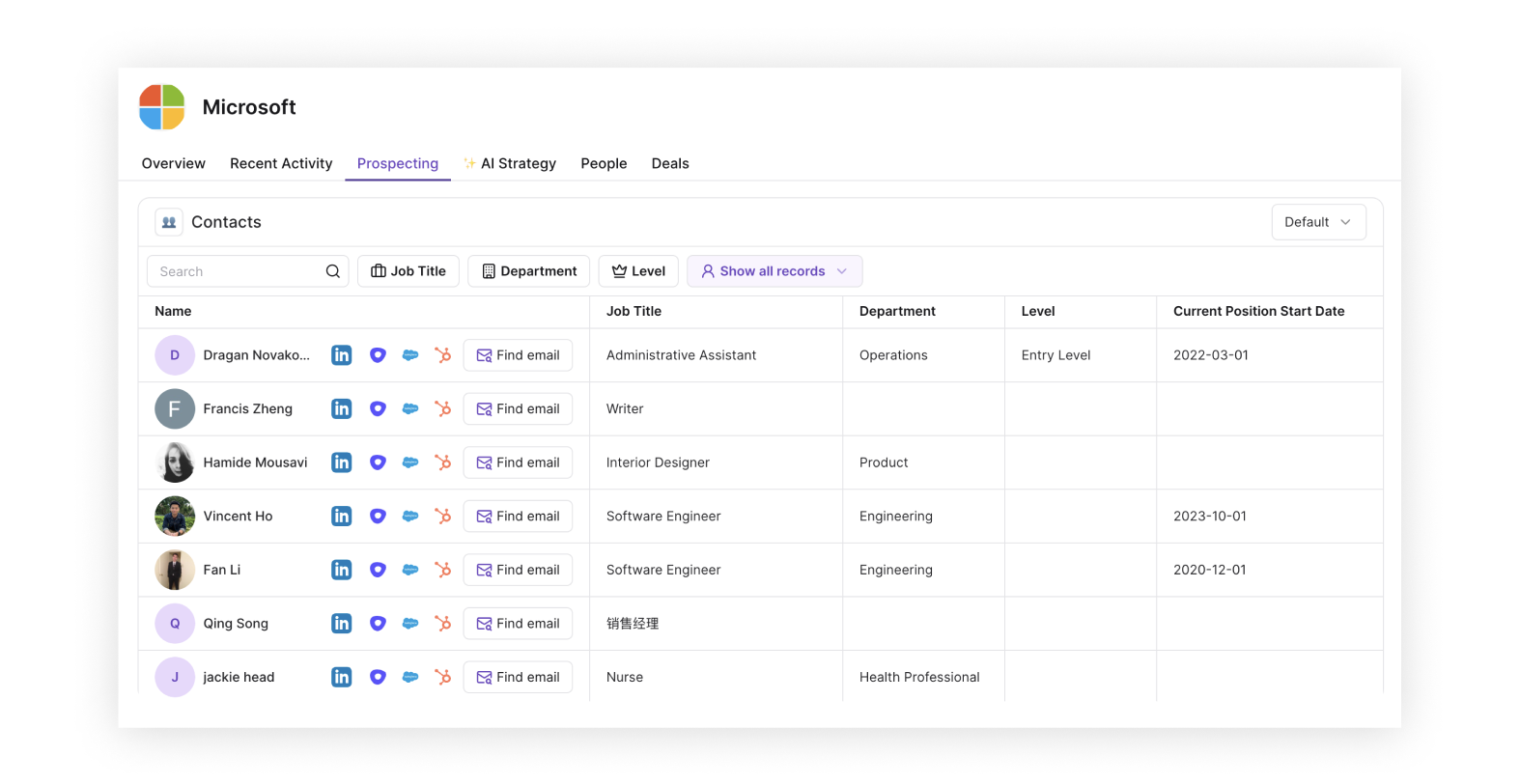This screenshot has width=1520, height=784.
Task: Find email for Vincent Ho
Action: [x=518, y=517]
